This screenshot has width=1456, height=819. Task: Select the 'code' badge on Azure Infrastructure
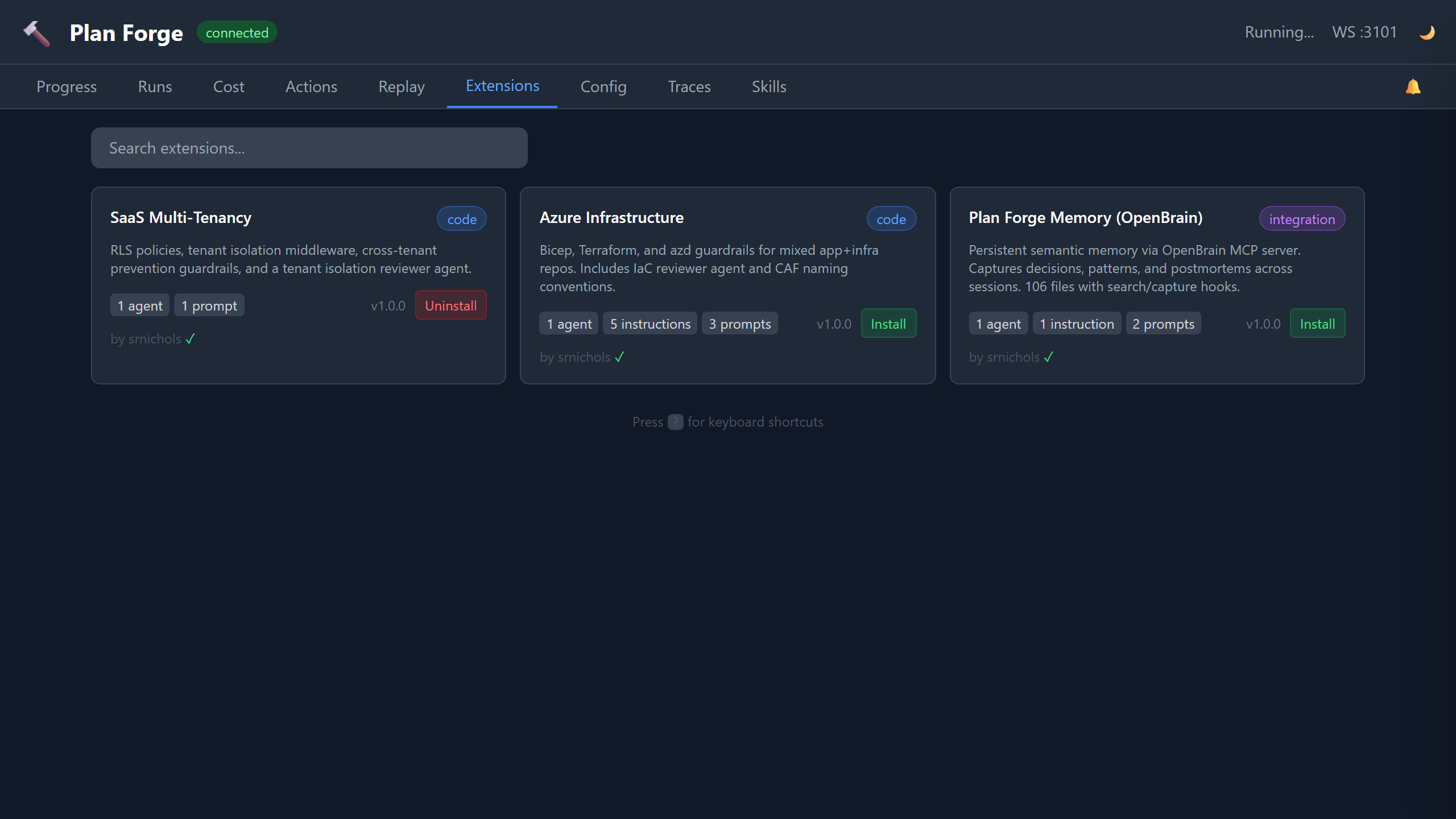[x=891, y=218]
